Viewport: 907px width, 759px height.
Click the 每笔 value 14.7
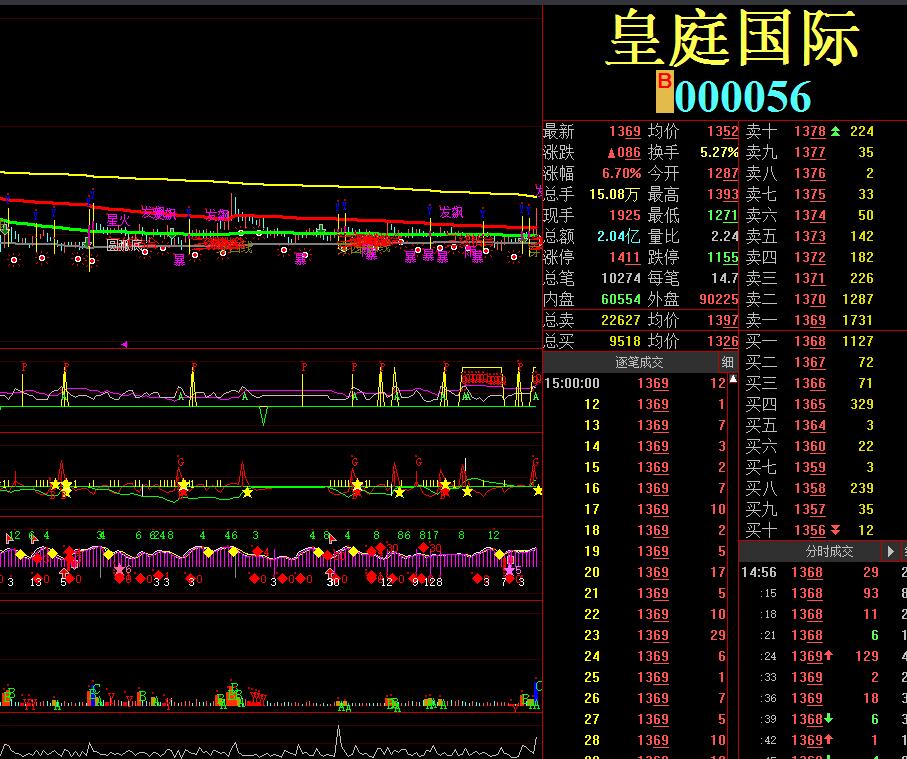tap(725, 278)
